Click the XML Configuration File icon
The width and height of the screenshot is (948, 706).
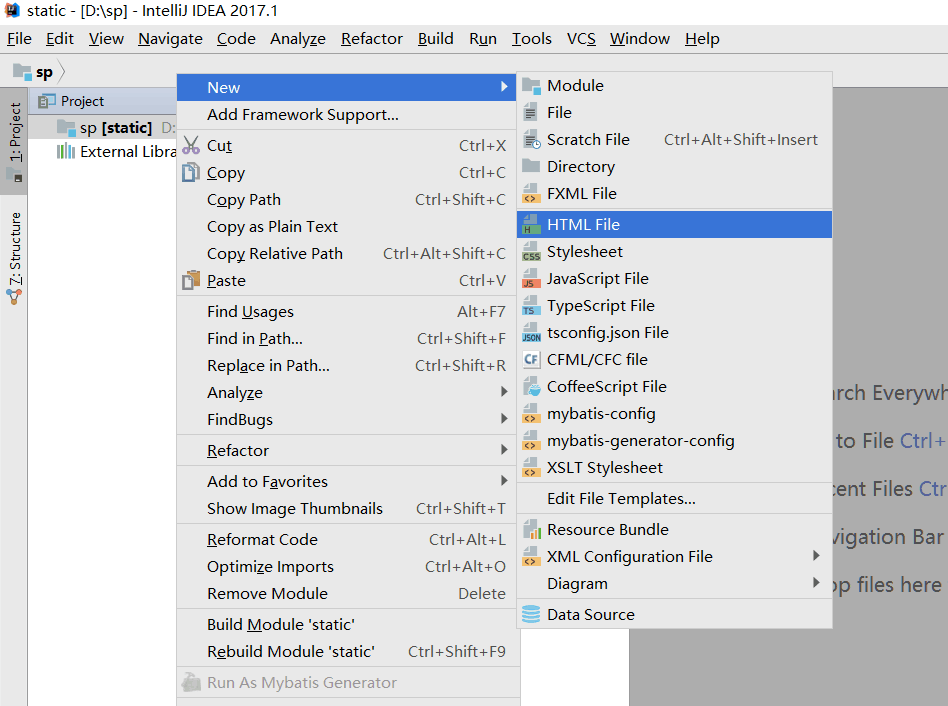tap(531, 557)
